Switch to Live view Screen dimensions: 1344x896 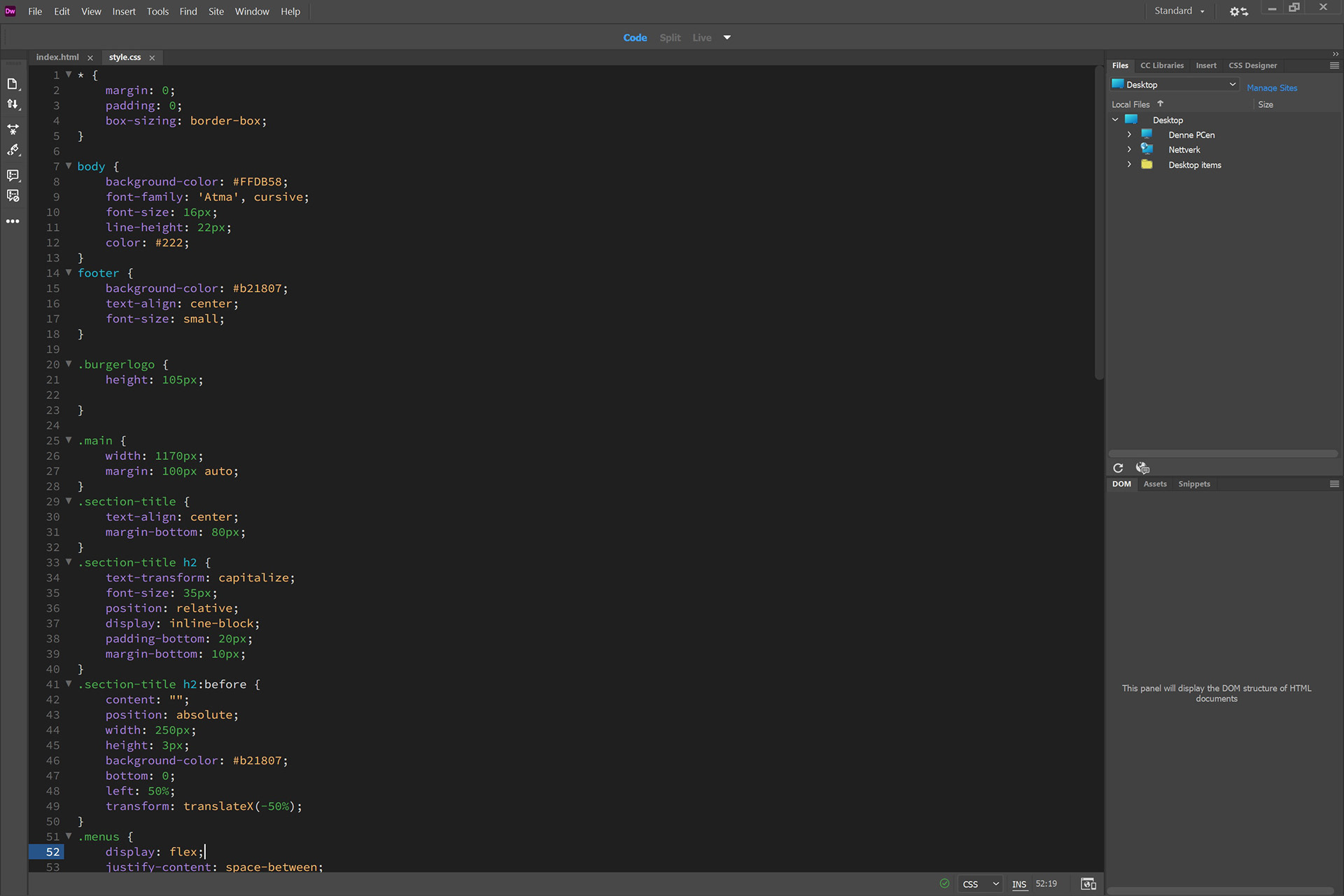702,38
